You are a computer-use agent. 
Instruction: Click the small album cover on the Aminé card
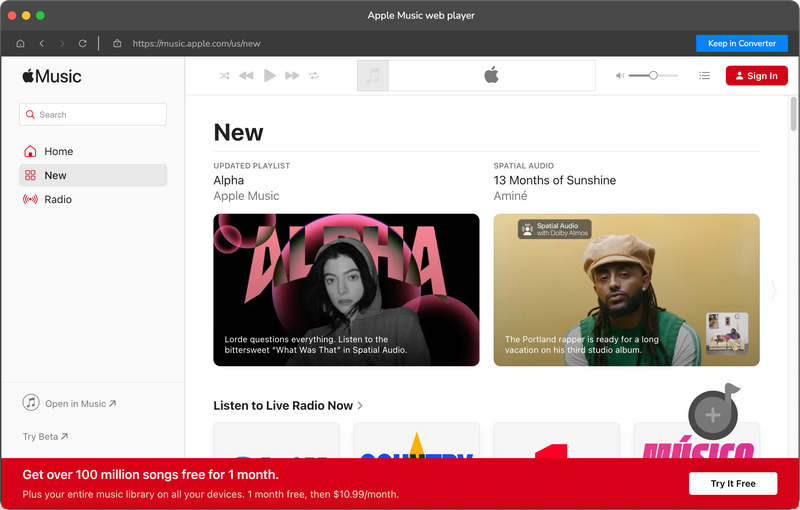[x=727, y=333]
